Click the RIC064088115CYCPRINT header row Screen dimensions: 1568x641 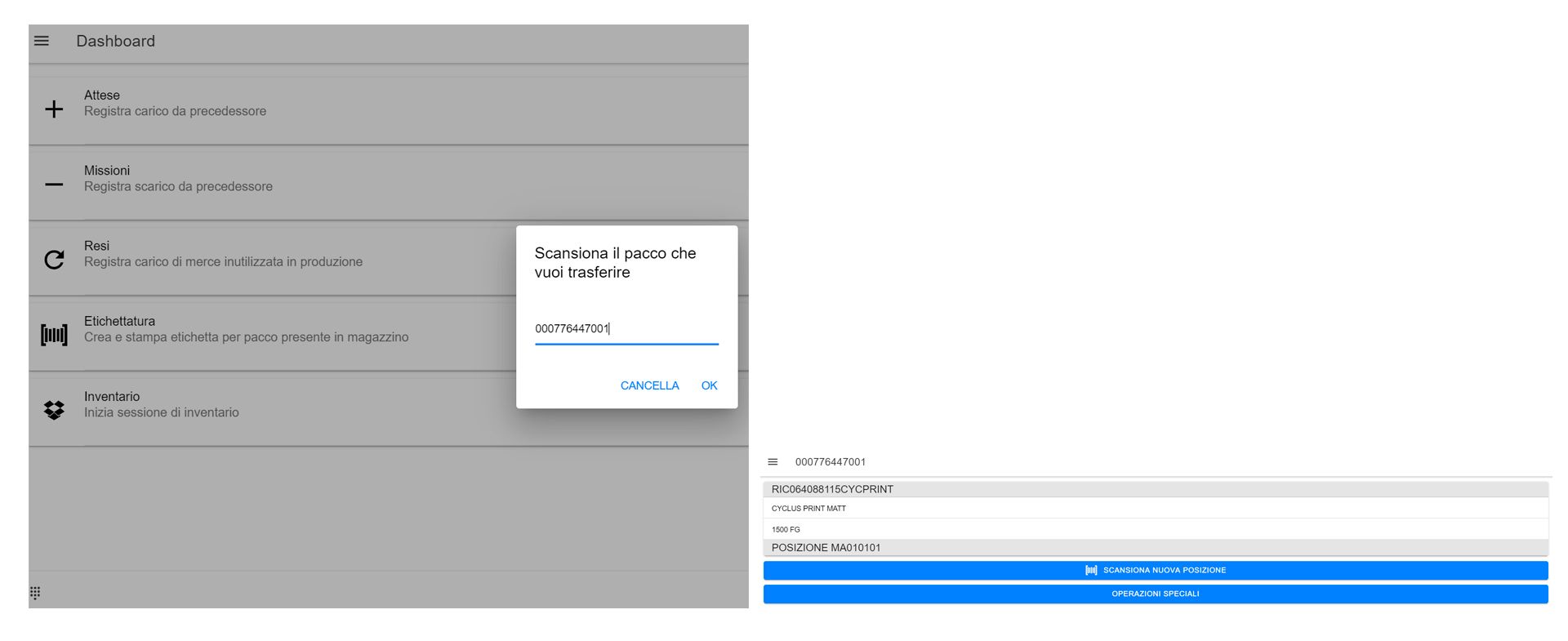click(x=1156, y=489)
